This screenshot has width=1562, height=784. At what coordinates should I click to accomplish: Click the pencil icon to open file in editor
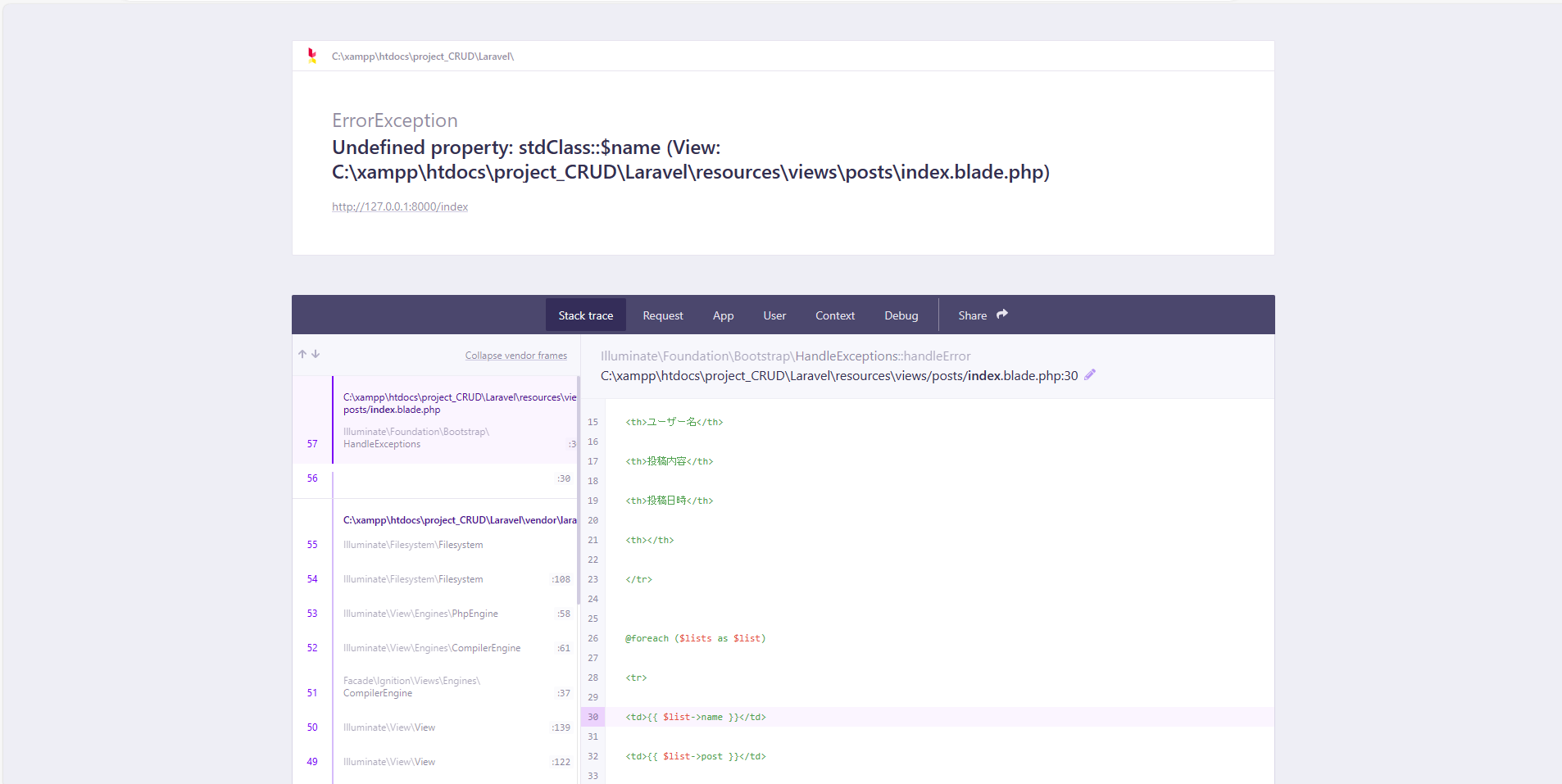(x=1090, y=374)
